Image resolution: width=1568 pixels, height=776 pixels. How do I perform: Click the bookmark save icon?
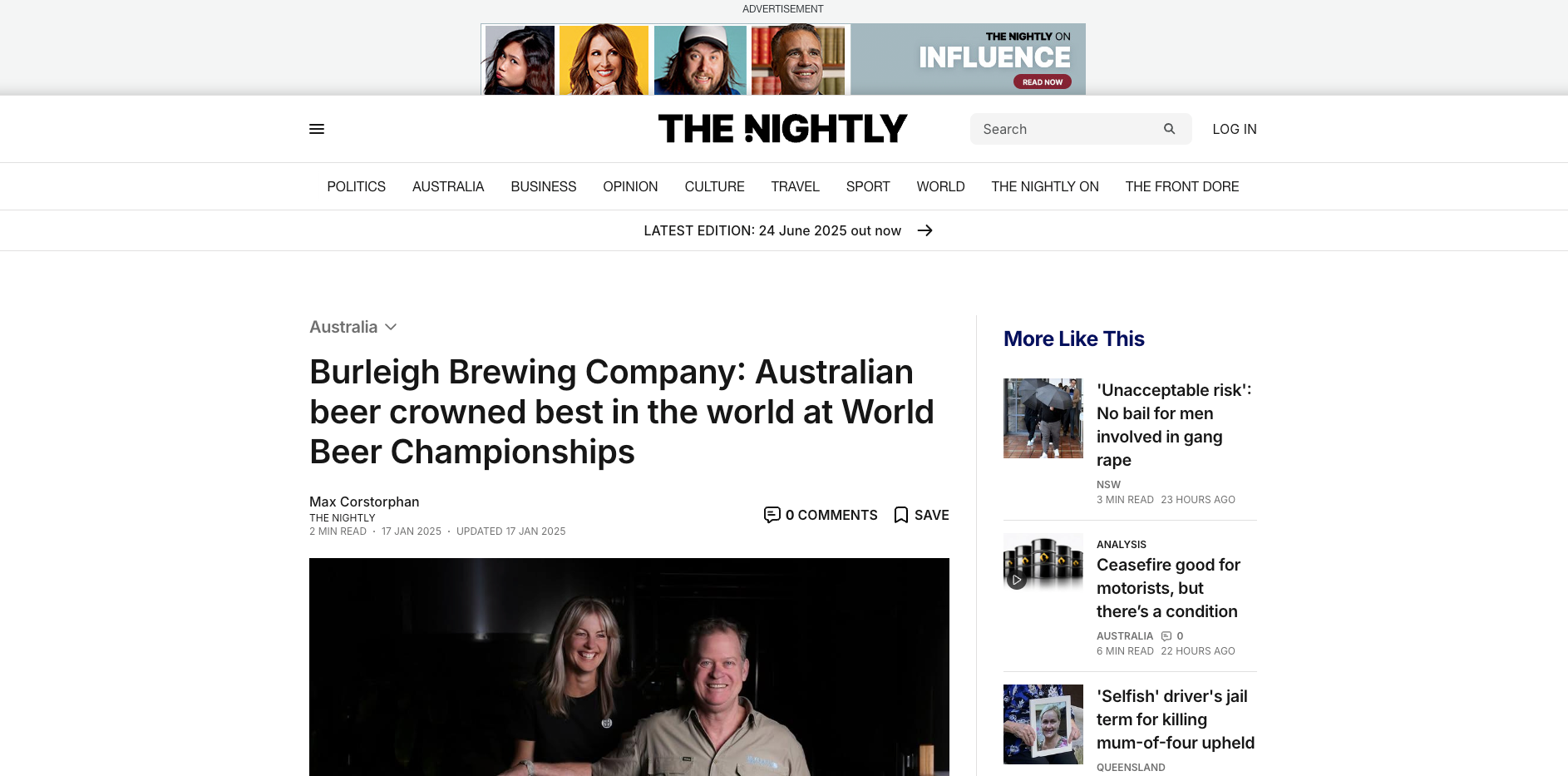[x=900, y=515]
